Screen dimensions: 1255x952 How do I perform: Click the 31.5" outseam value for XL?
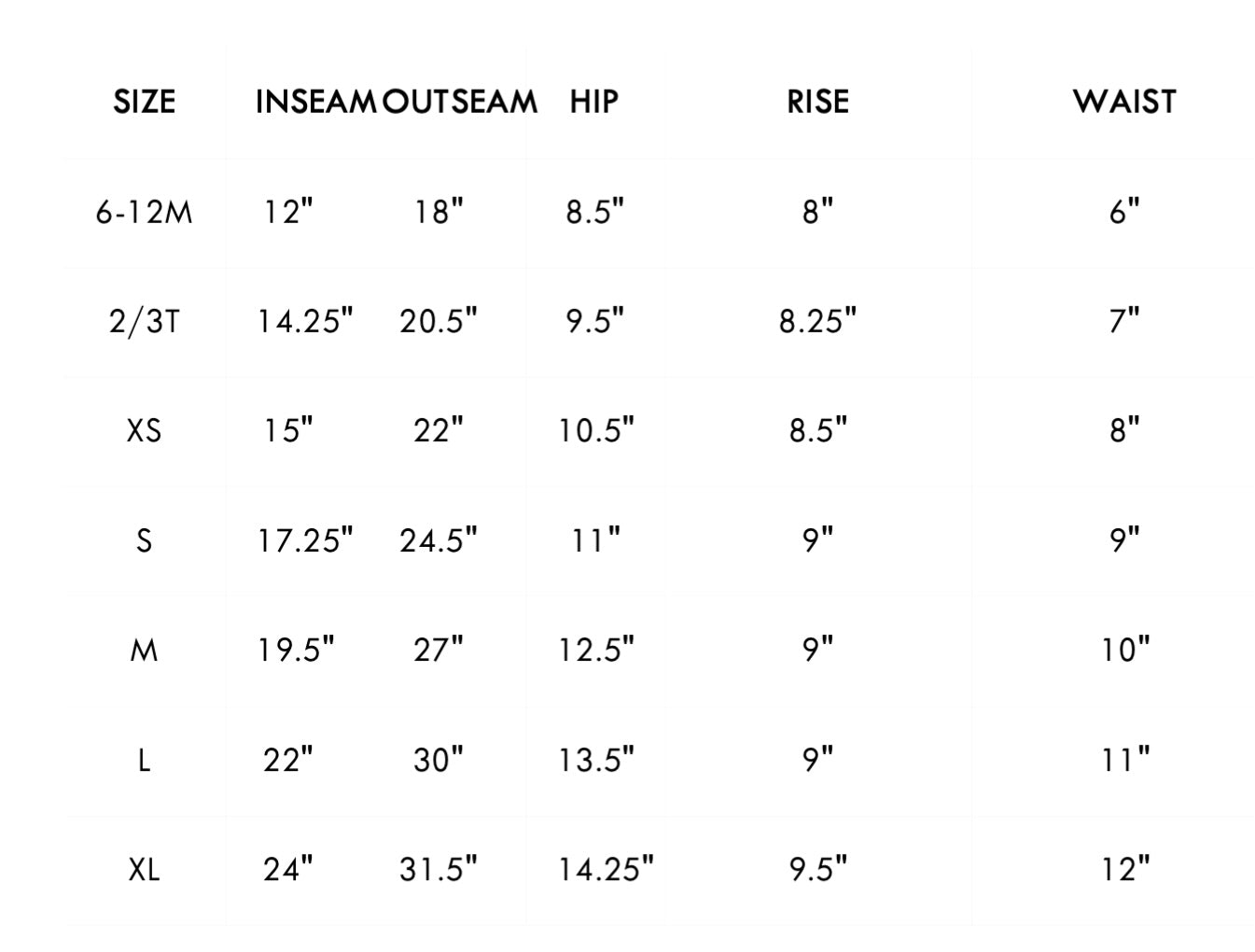(x=438, y=869)
